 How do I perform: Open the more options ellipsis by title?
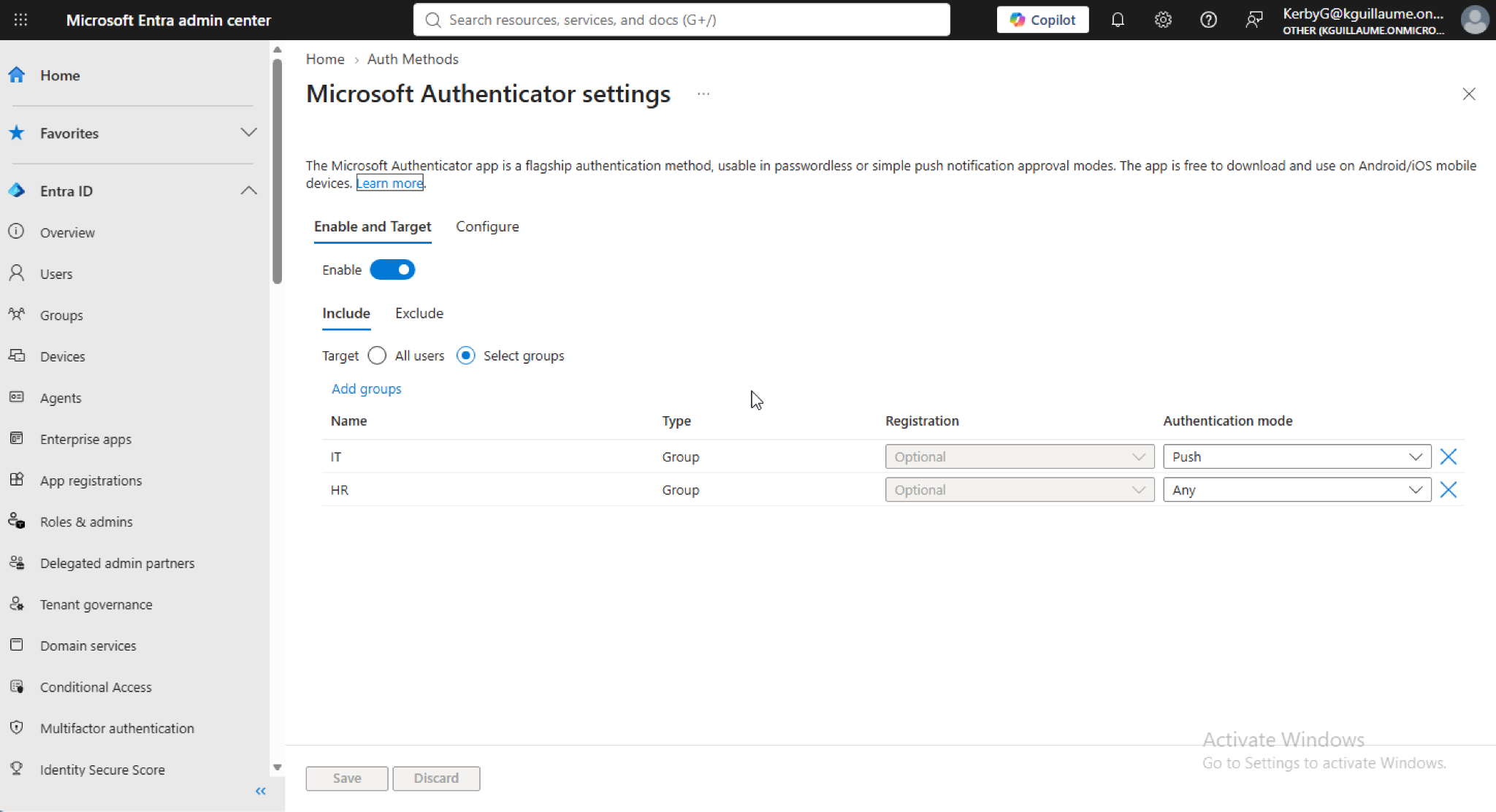click(x=703, y=94)
